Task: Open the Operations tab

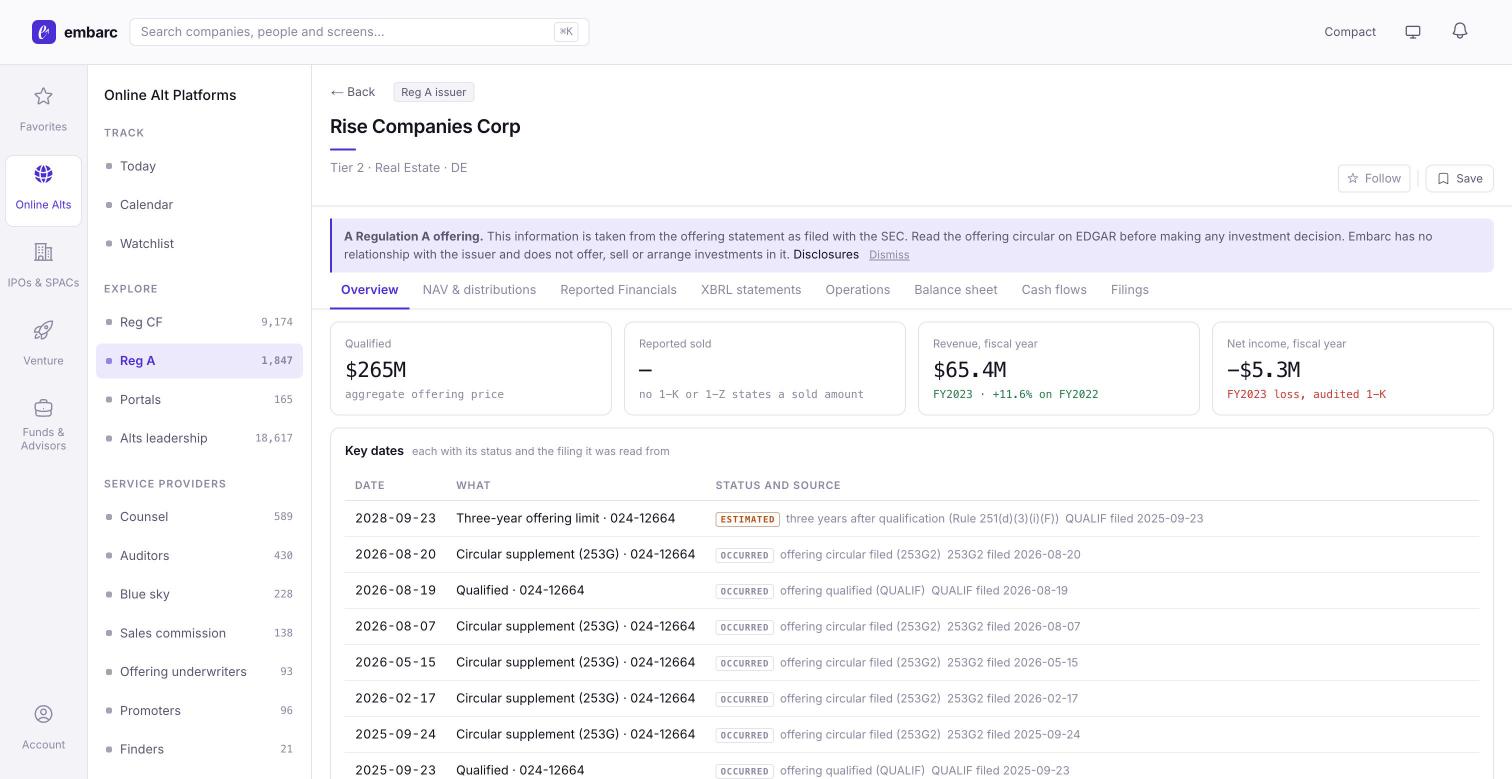Action: pos(857,290)
